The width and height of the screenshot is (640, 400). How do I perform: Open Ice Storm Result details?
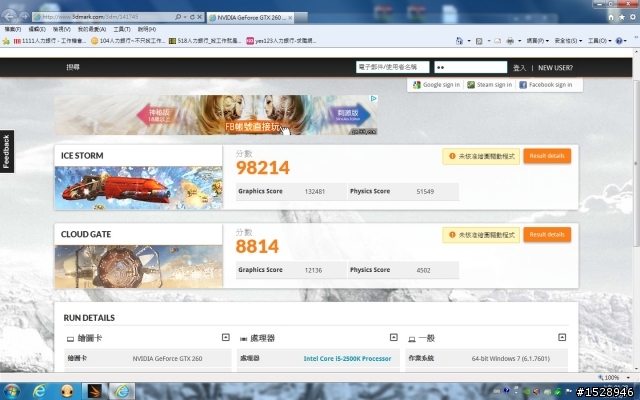pyautogui.click(x=547, y=156)
